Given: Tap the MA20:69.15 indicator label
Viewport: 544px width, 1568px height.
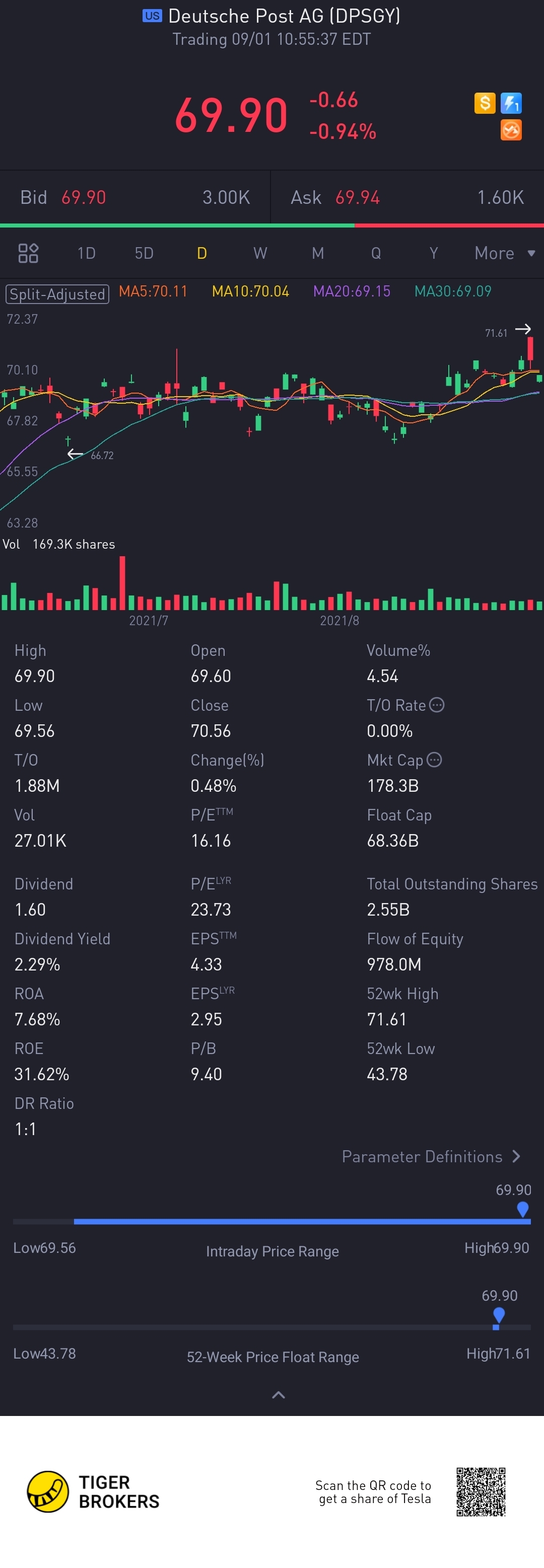Looking at the screenshot, I should [x=352, y=291].
